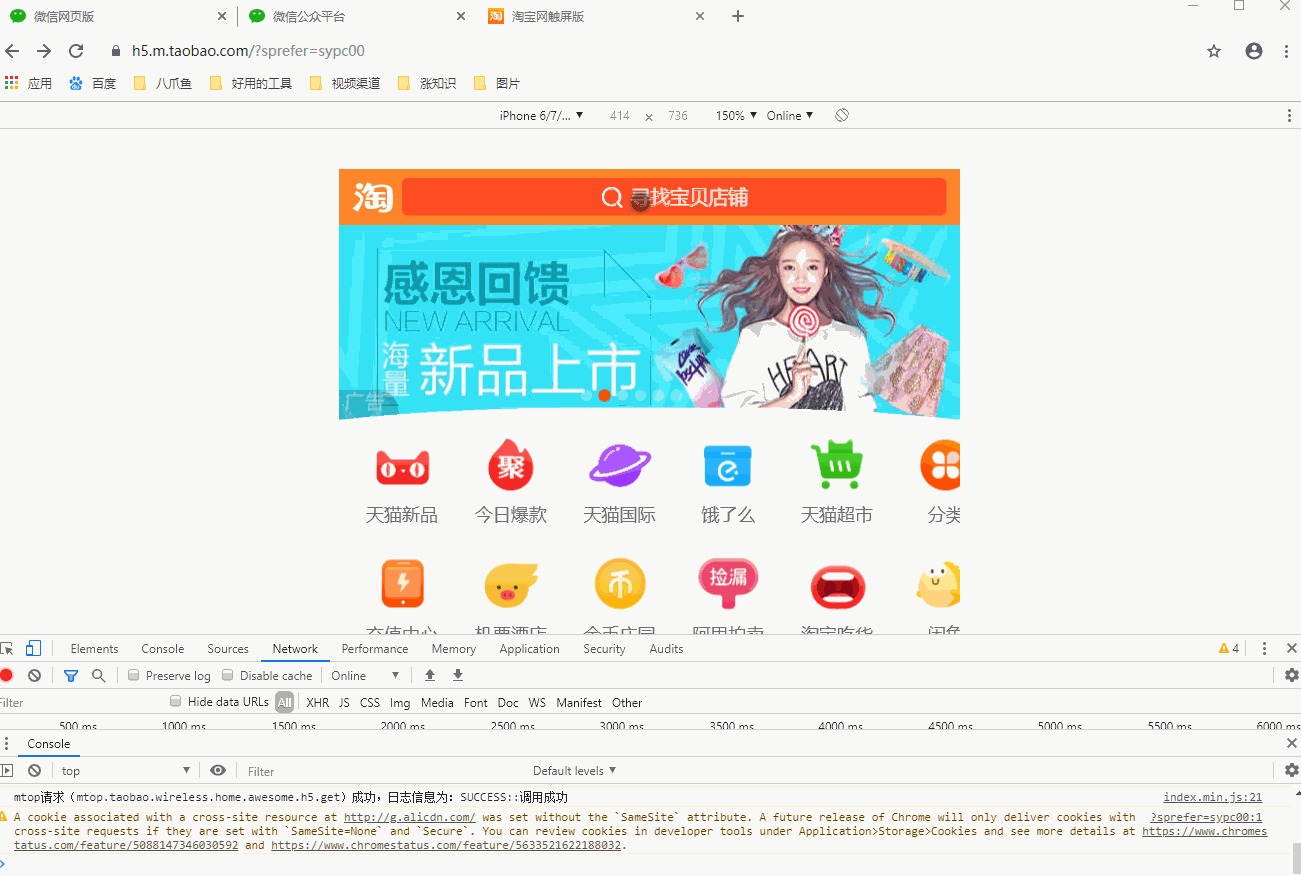Toggle console sidebar show button
The image size is (1301, 876).
6,770
